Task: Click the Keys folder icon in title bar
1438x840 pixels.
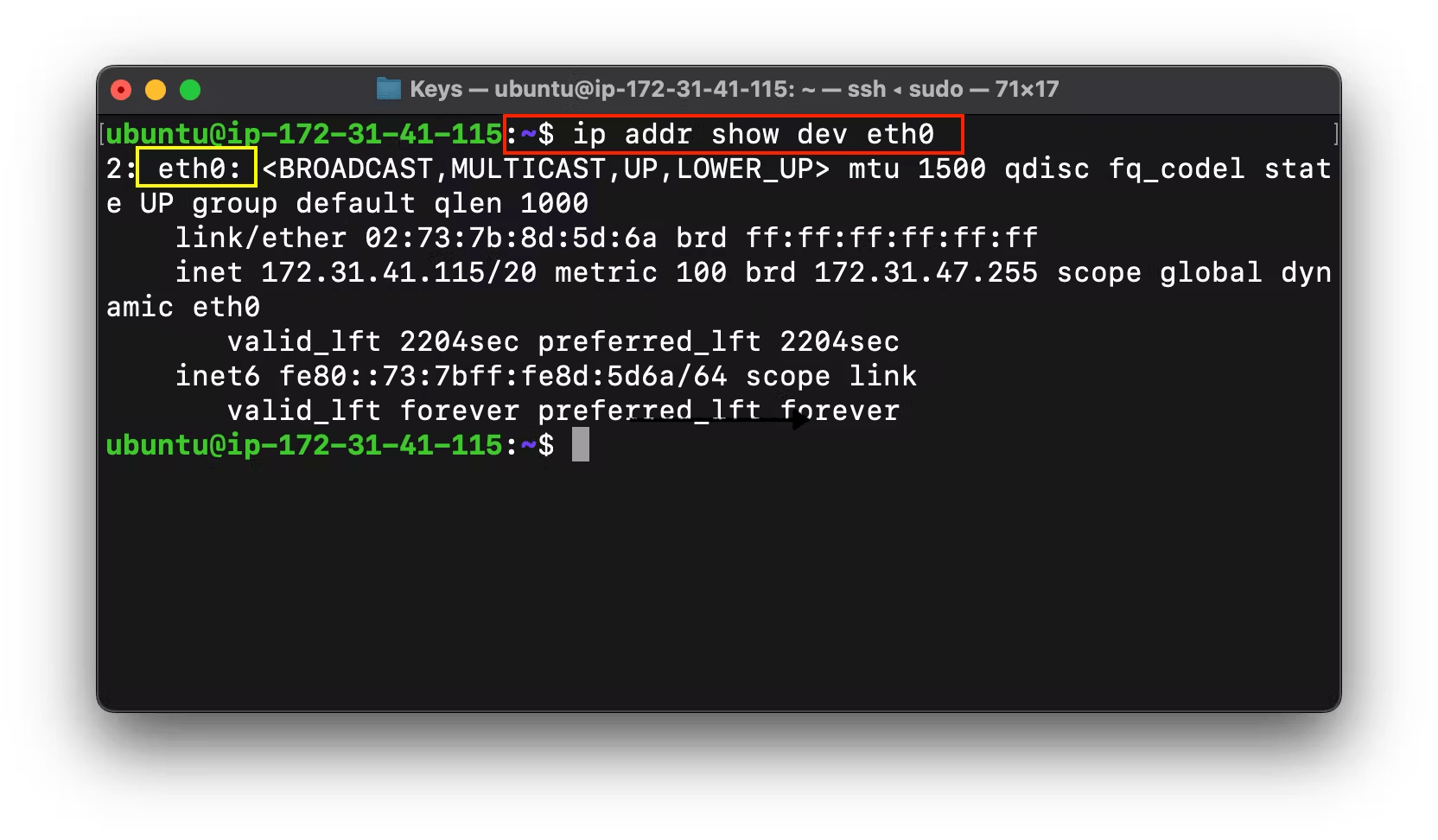Action: tap(389, 89)
